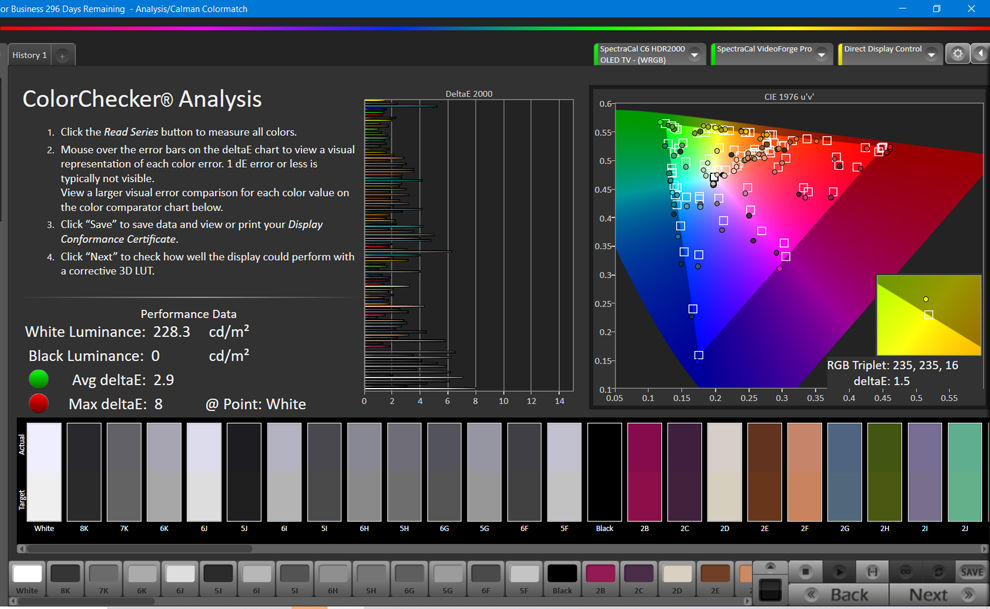
Task: Proceed to the next step with Next
Action: 939,594
